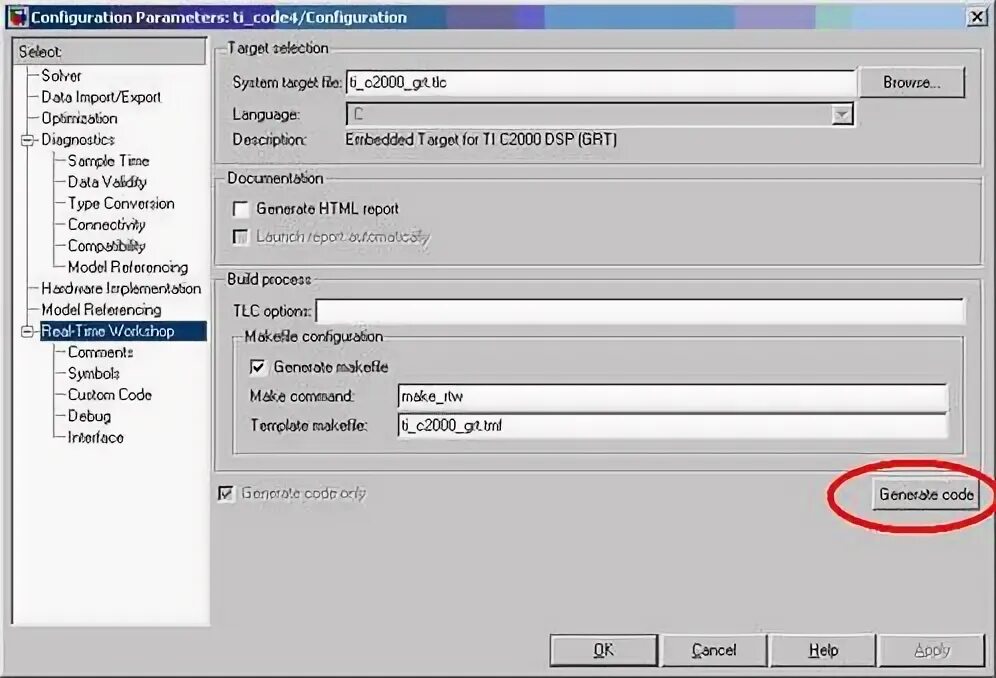Open the Language dropdown
996x678 pixels.
tap(842, 114)
